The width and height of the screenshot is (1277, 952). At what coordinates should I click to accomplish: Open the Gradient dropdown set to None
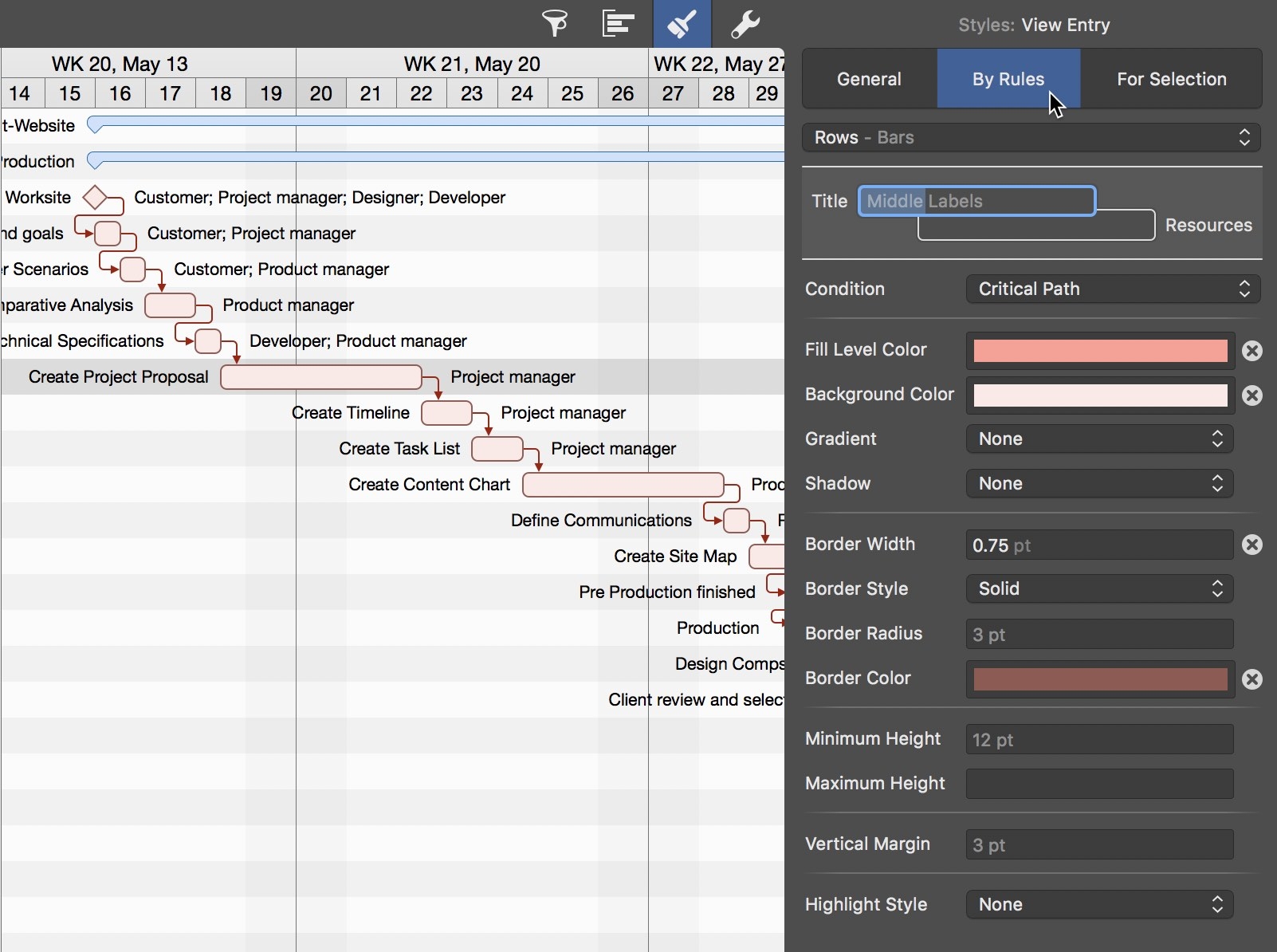(x=1098, y=439)
